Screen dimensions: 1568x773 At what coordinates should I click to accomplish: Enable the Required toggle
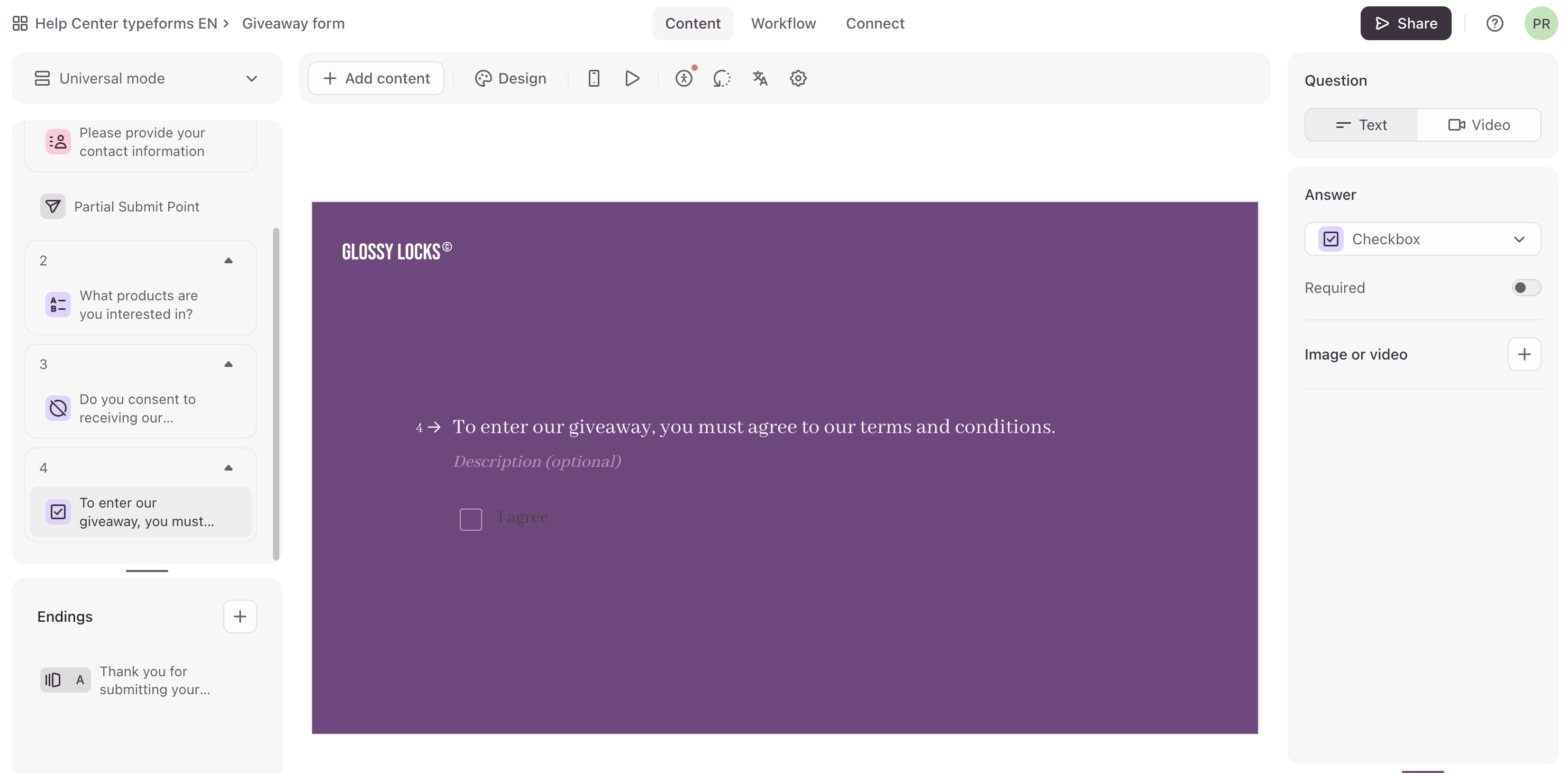1525,288
